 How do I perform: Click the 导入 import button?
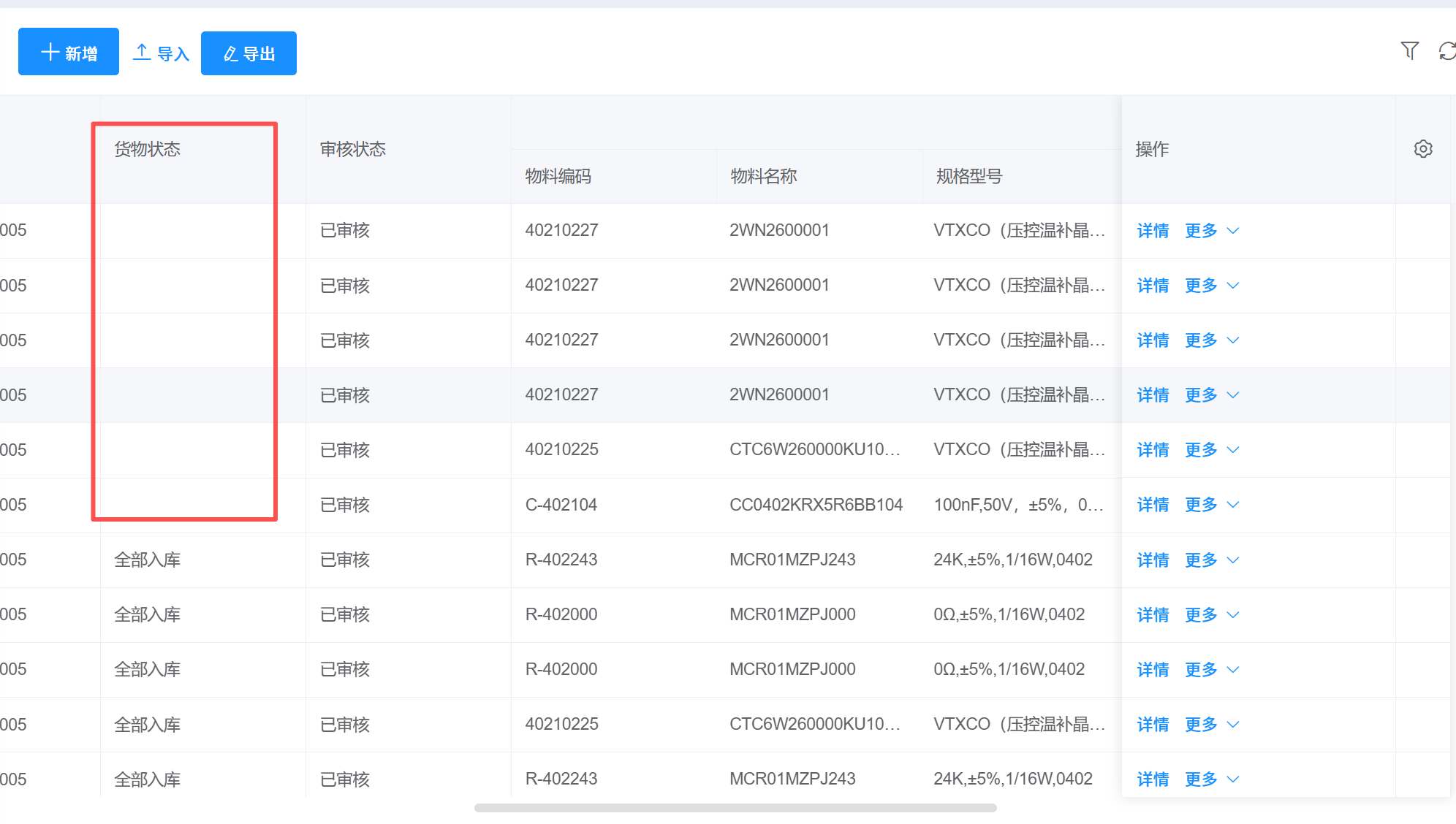[x=161, y=53]
